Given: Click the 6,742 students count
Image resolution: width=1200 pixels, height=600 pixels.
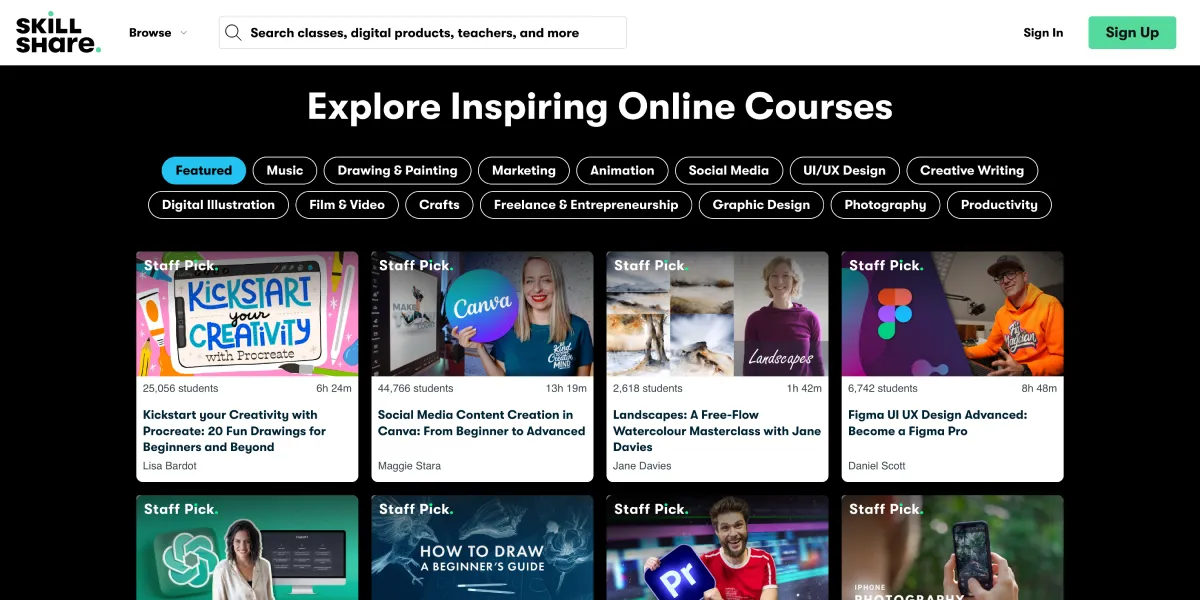Looking at the screenshot, I should 883,388.
